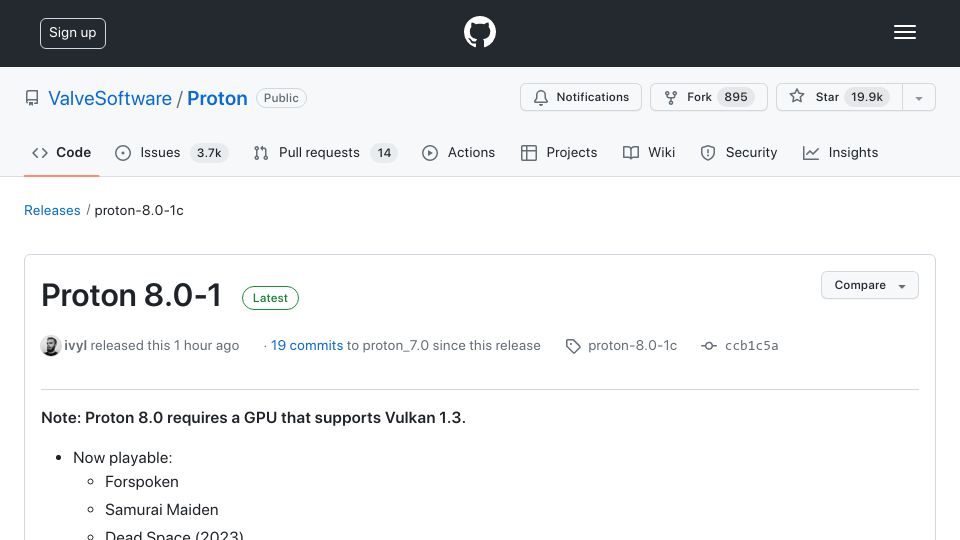Click the Actions play icon

430,153
